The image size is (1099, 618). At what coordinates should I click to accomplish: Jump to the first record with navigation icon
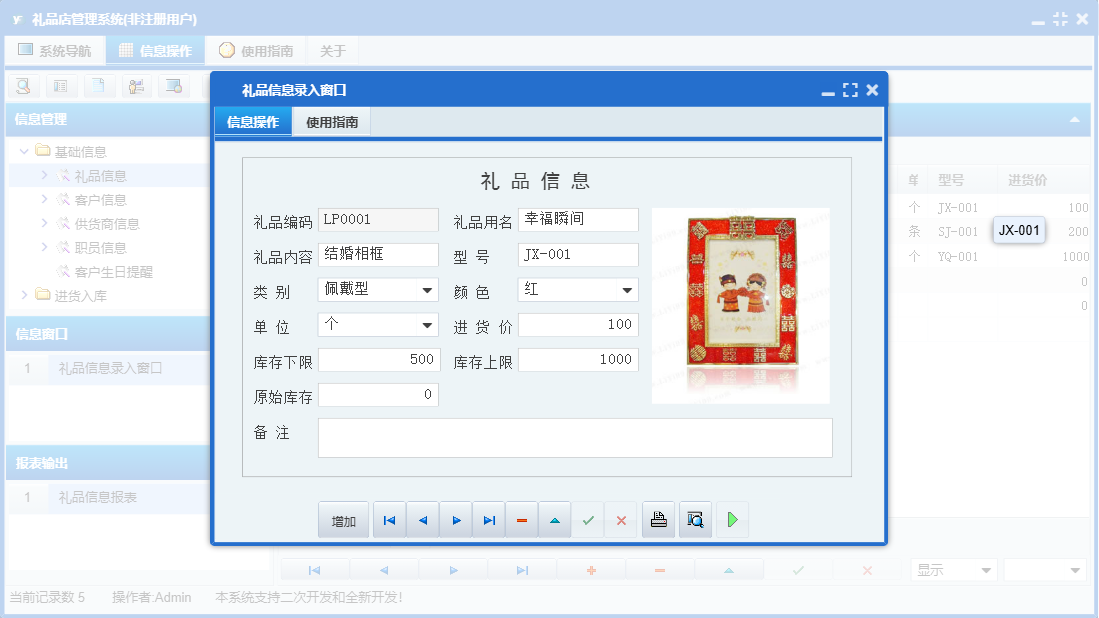coord(389,519)
